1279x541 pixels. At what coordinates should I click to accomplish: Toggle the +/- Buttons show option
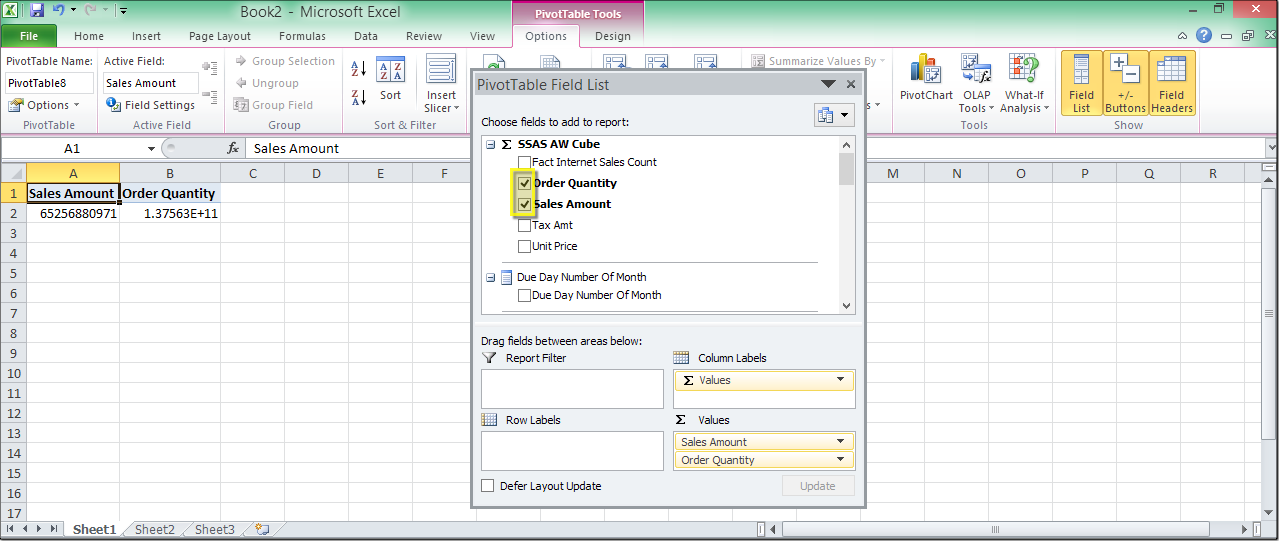tap(1126, 83)
